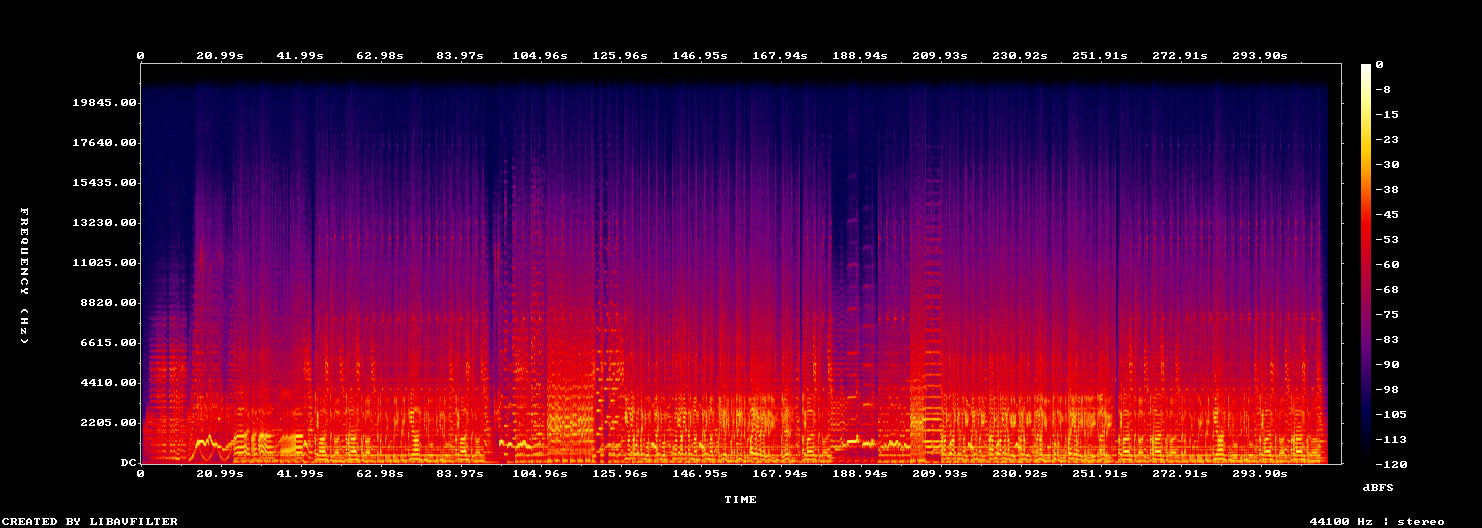Screen dimensions: 1482x528
Task: Click 167.94s on the bottom time axis
Action: coord(779,473)
